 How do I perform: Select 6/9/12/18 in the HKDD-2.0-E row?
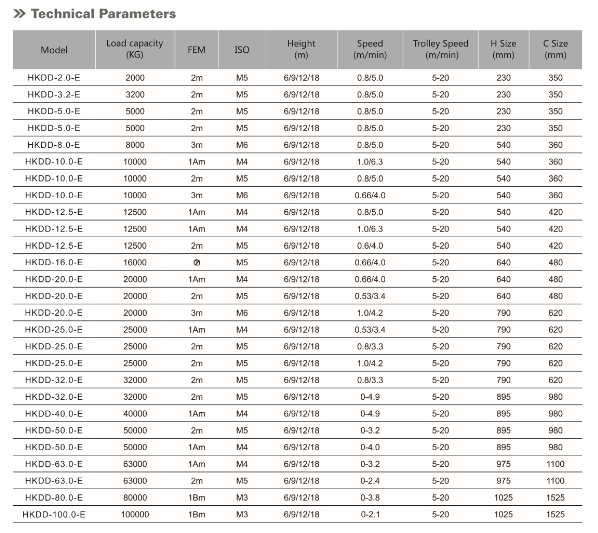pos(301,78)
